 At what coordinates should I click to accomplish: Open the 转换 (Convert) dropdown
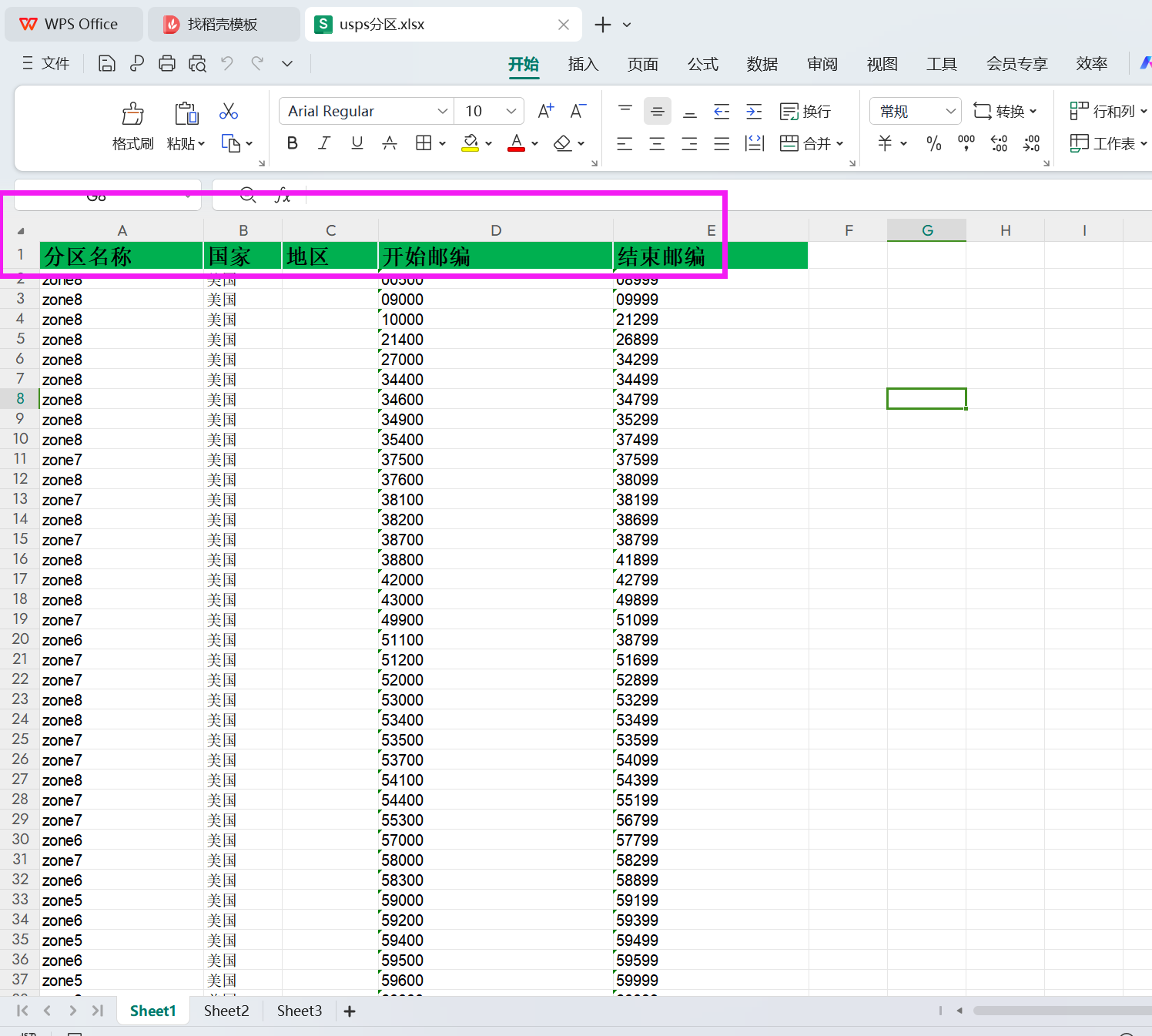click(x=1005, y=112)
